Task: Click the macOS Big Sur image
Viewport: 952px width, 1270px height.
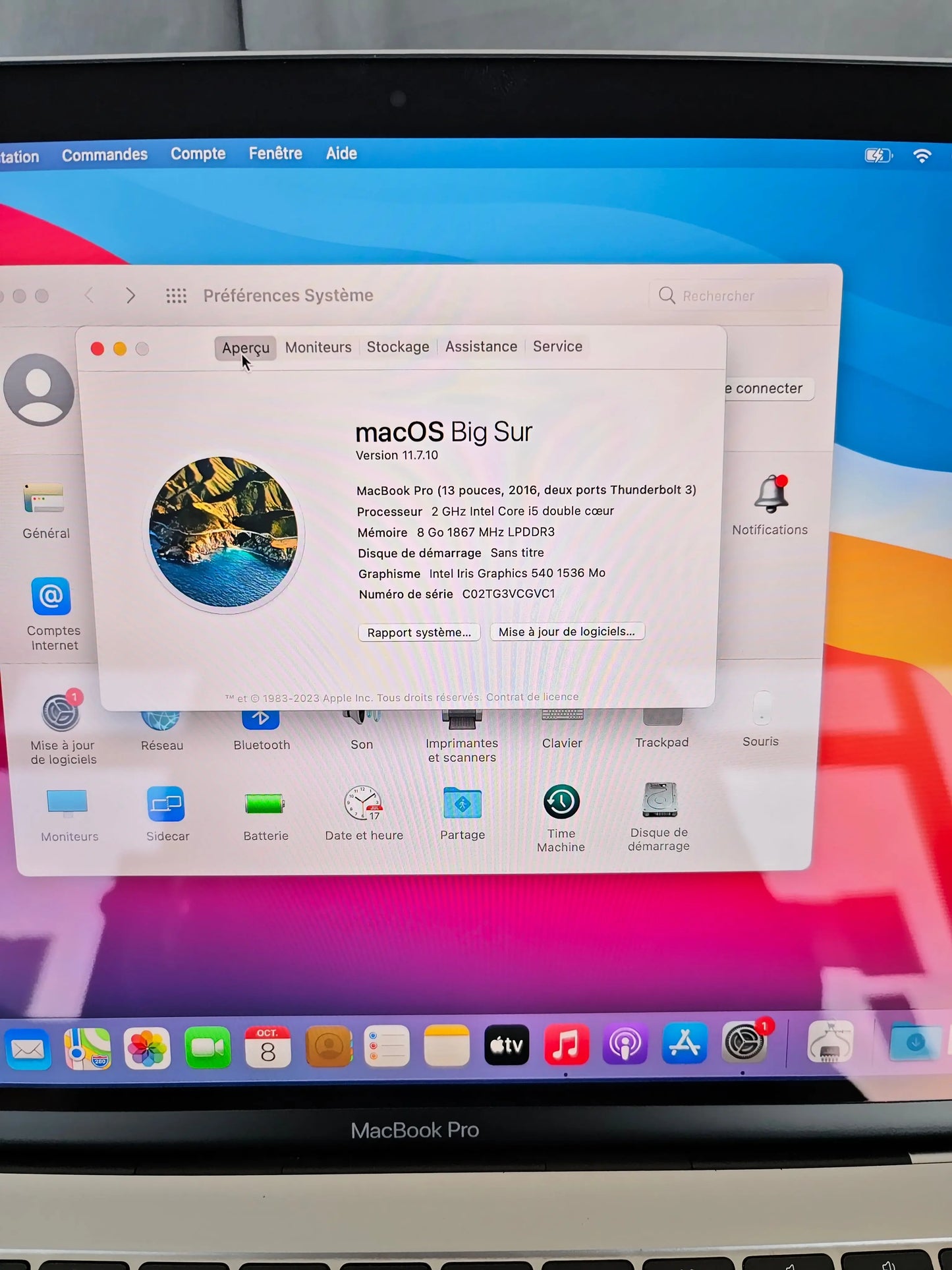Action: (223, 532)
